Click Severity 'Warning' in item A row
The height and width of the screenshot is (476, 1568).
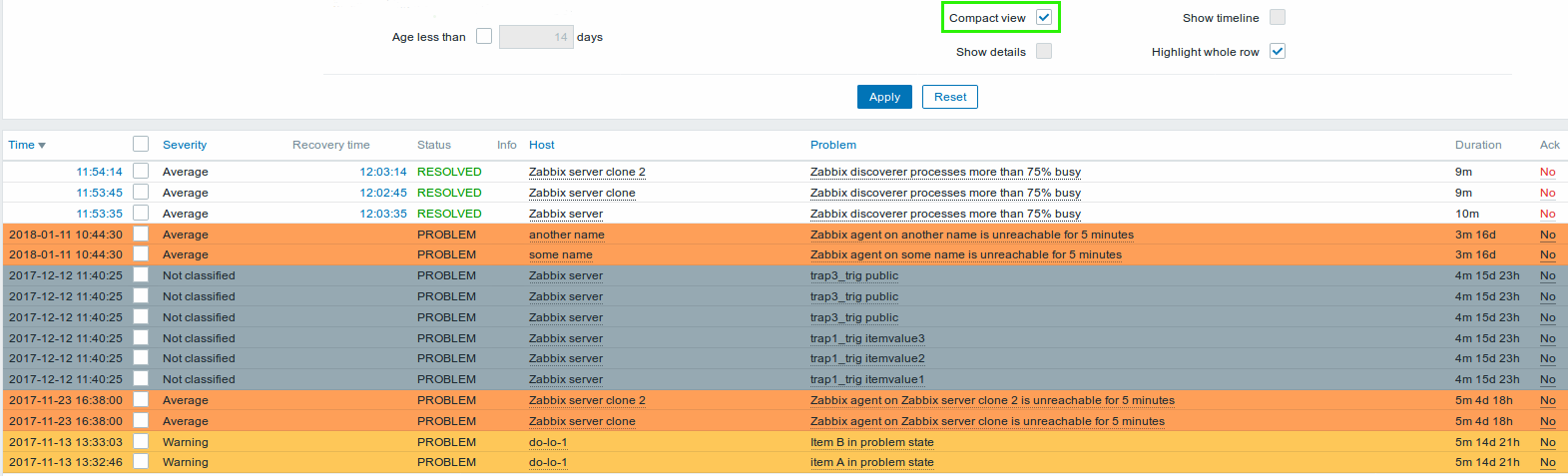(186, 462)
